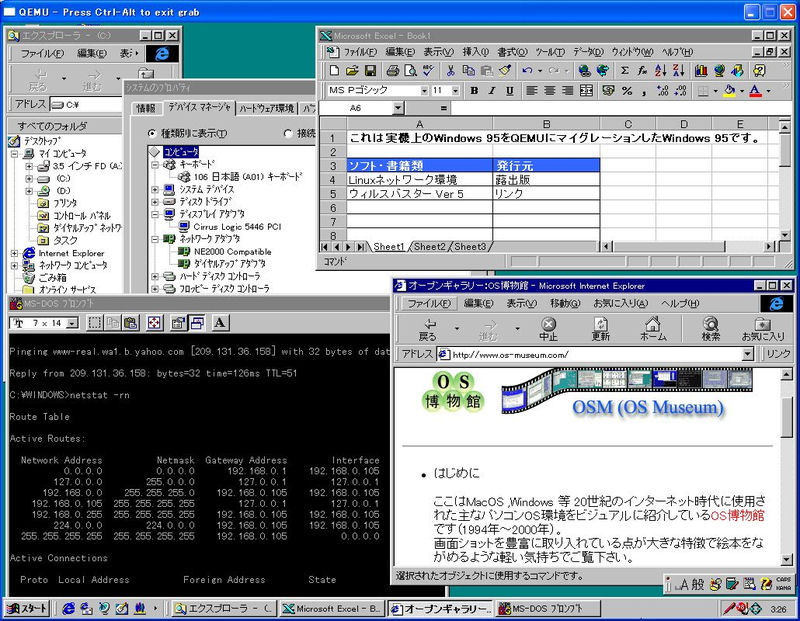Click the Merge and Center icon in Excel
This screenshot has height=621, width=800.
[586, 91]
